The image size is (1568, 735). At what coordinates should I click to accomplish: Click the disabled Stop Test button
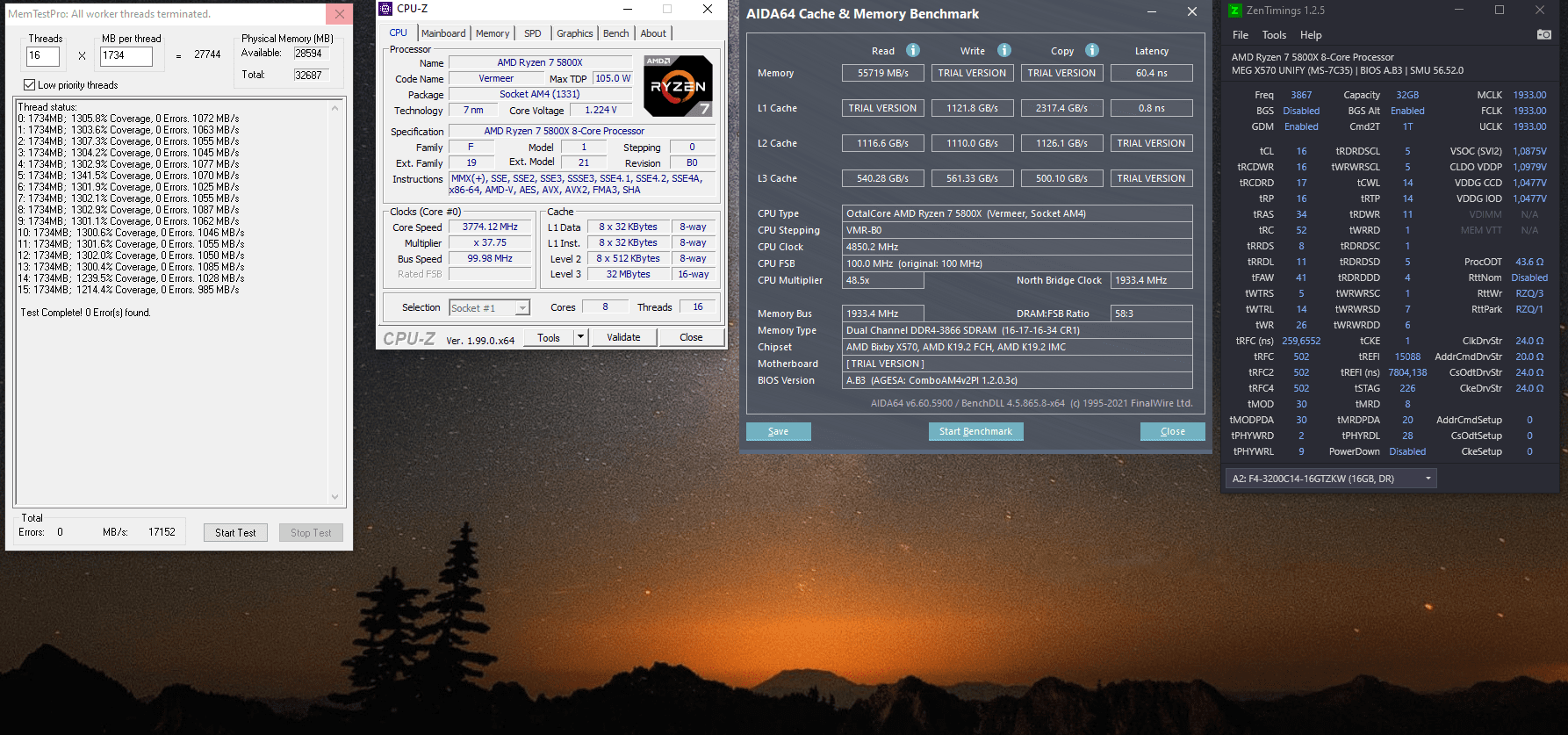click(311, 532)
